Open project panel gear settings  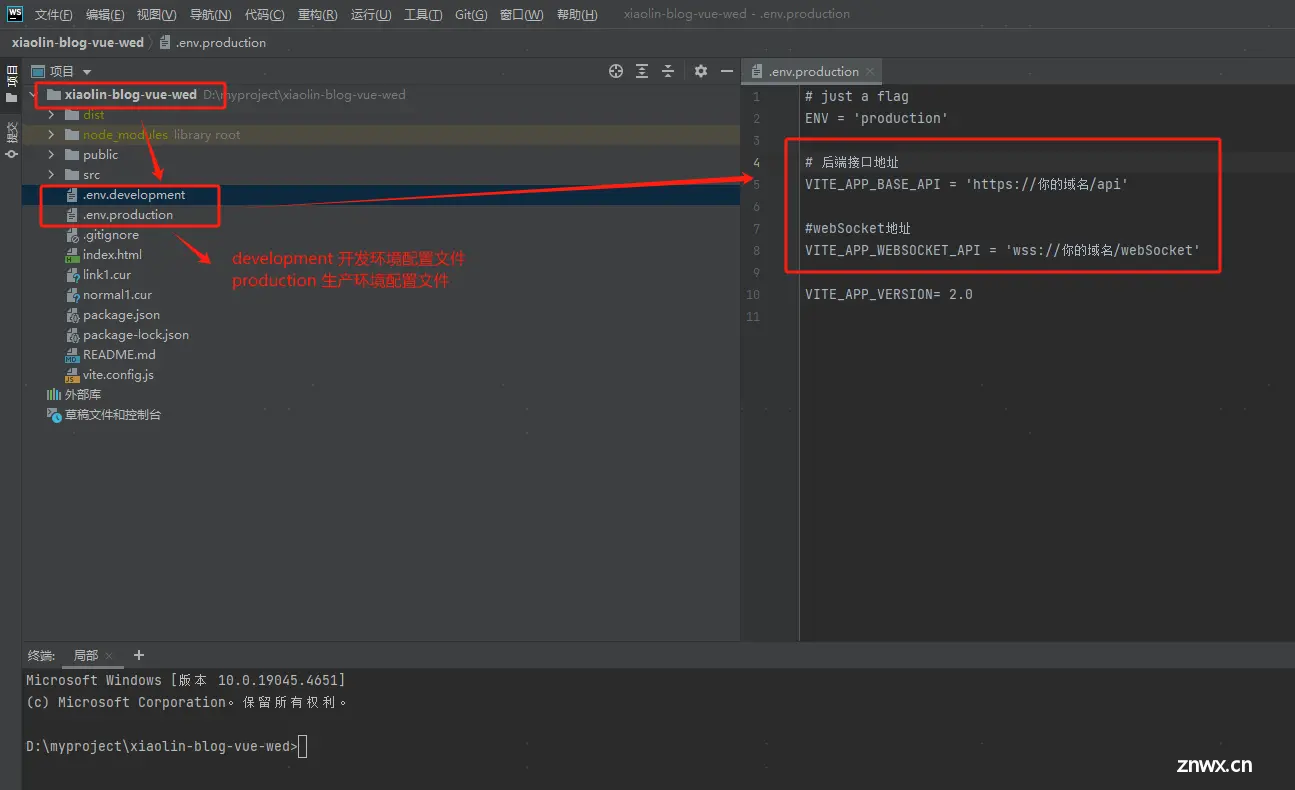[701, 71]
